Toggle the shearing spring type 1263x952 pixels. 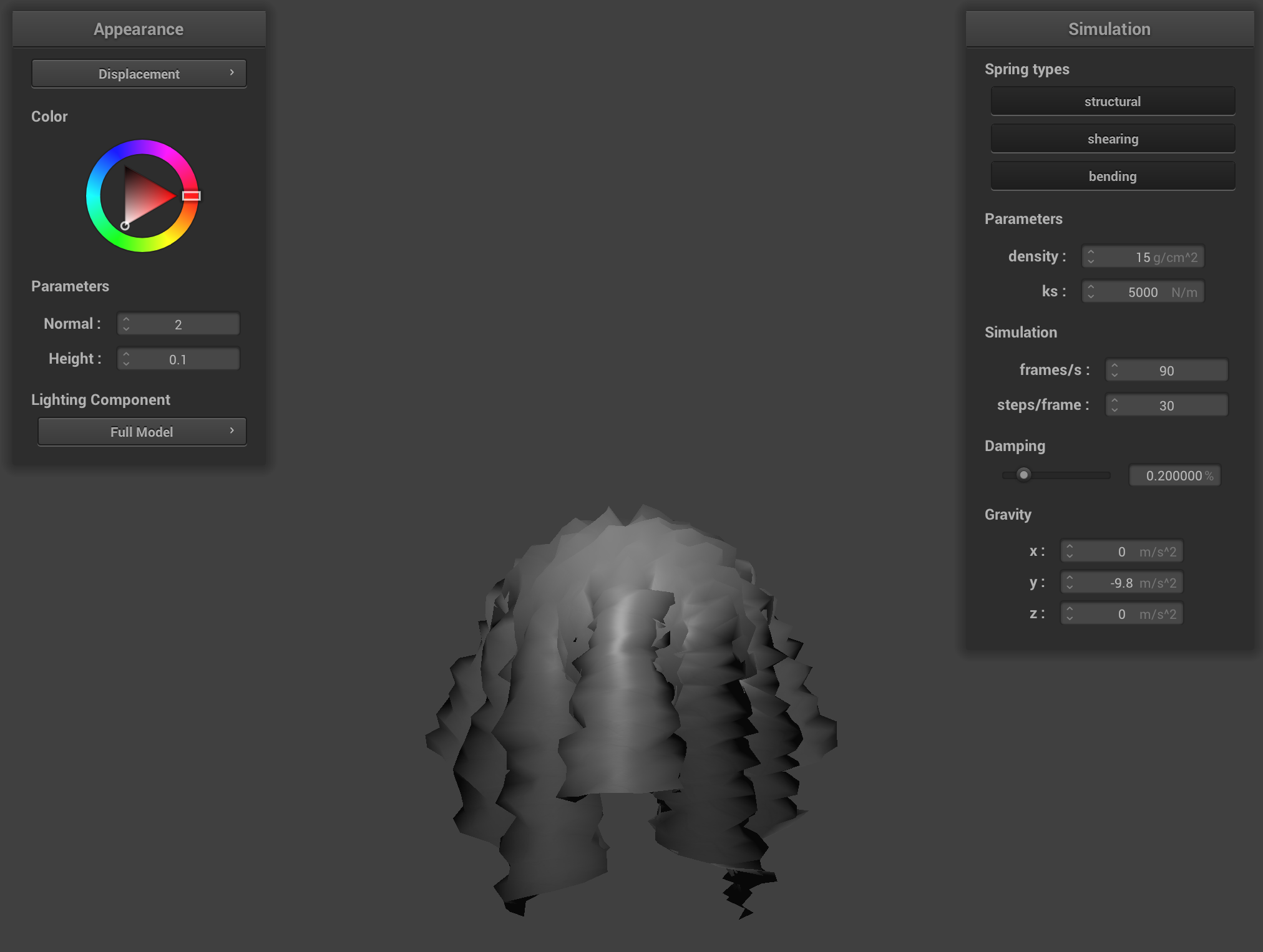1113,138
